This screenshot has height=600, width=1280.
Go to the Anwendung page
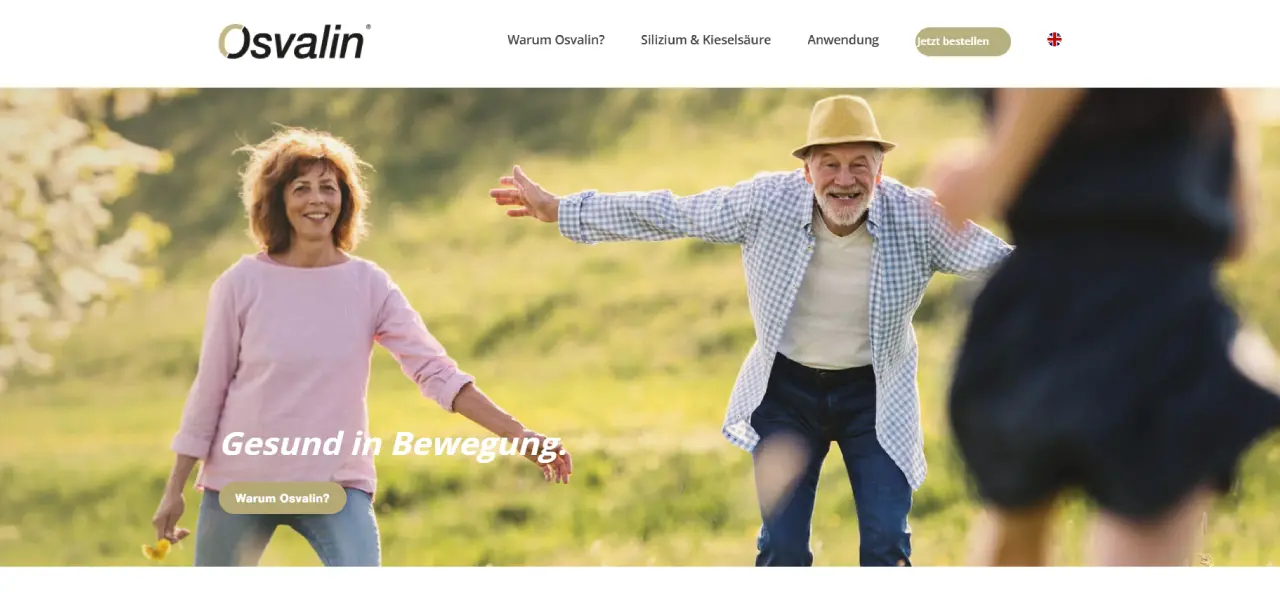coord(843,40)
